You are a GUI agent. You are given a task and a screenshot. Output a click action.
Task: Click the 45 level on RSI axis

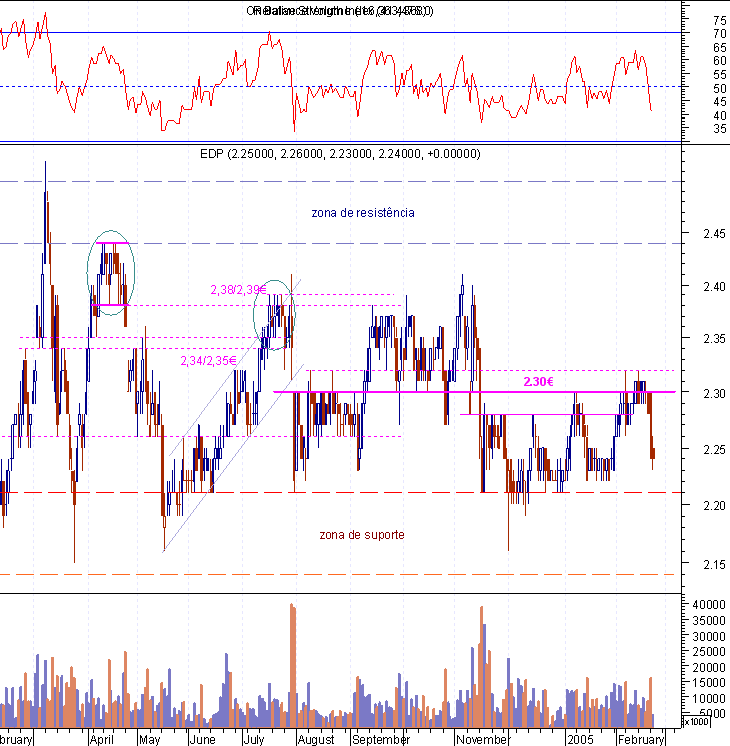(720, 102)
